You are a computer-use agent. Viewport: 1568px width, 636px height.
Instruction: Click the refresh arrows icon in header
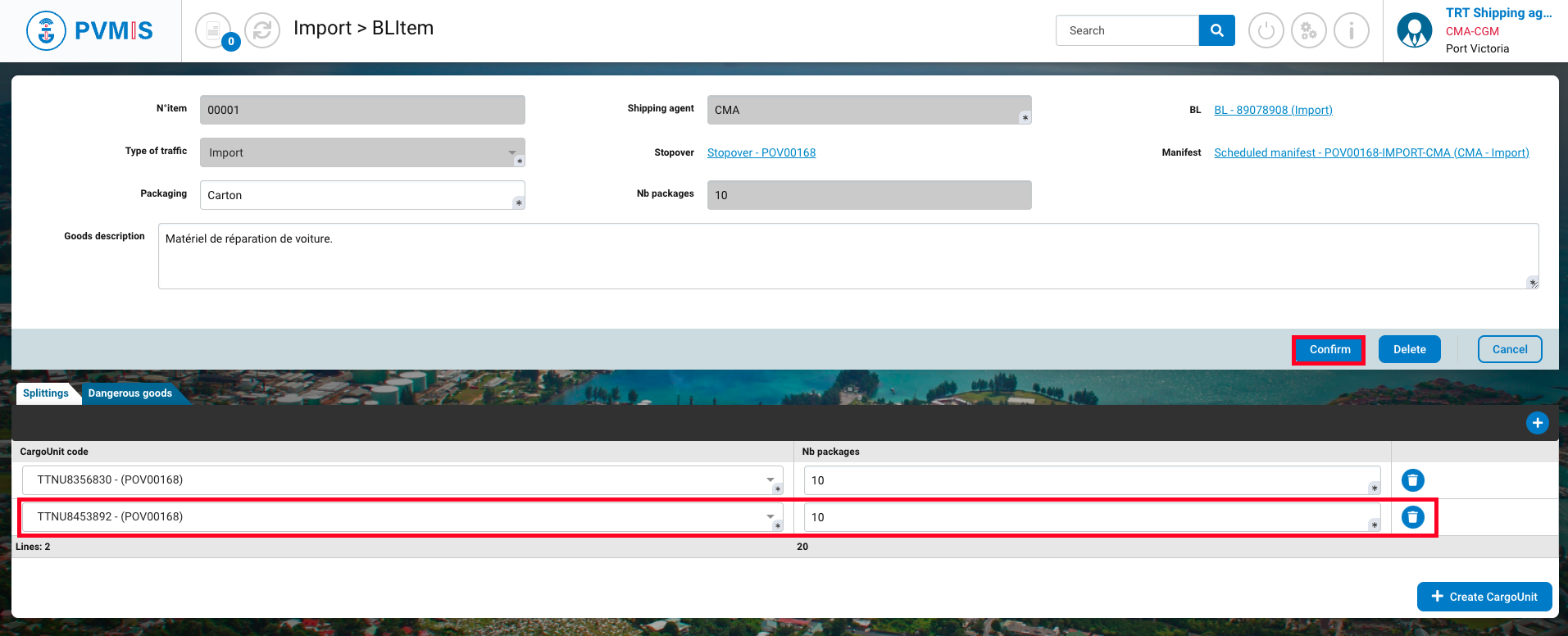click(262, 31)
